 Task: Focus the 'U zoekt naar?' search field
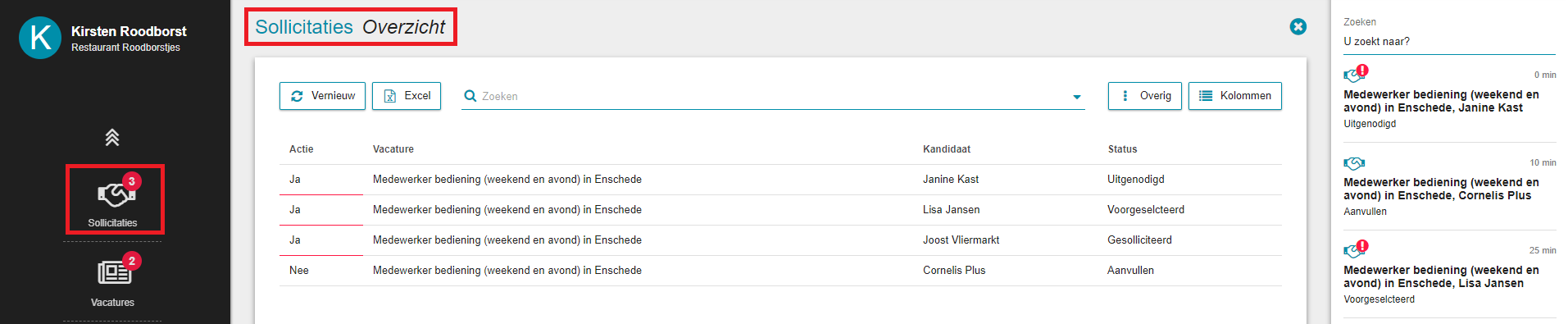click(1449, 41)
